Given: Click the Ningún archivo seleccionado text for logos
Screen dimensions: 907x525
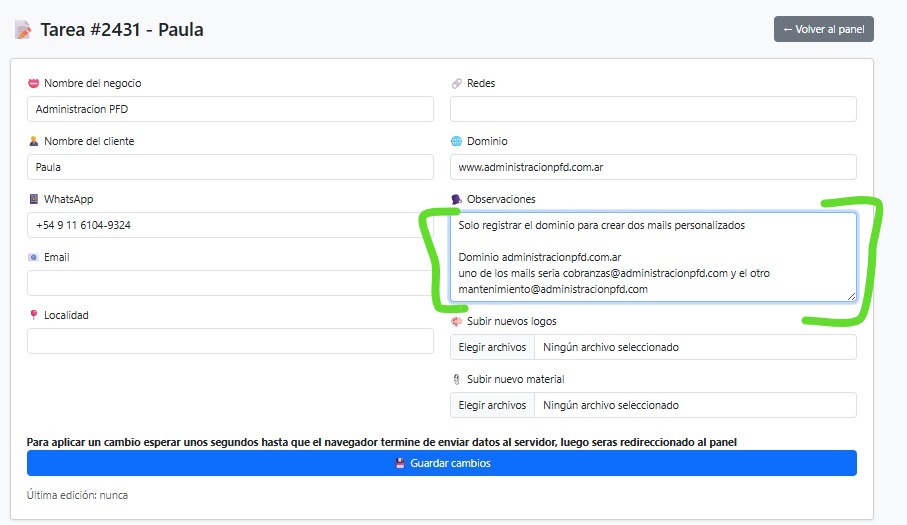Looking at the screenshot, I should 611,347.
